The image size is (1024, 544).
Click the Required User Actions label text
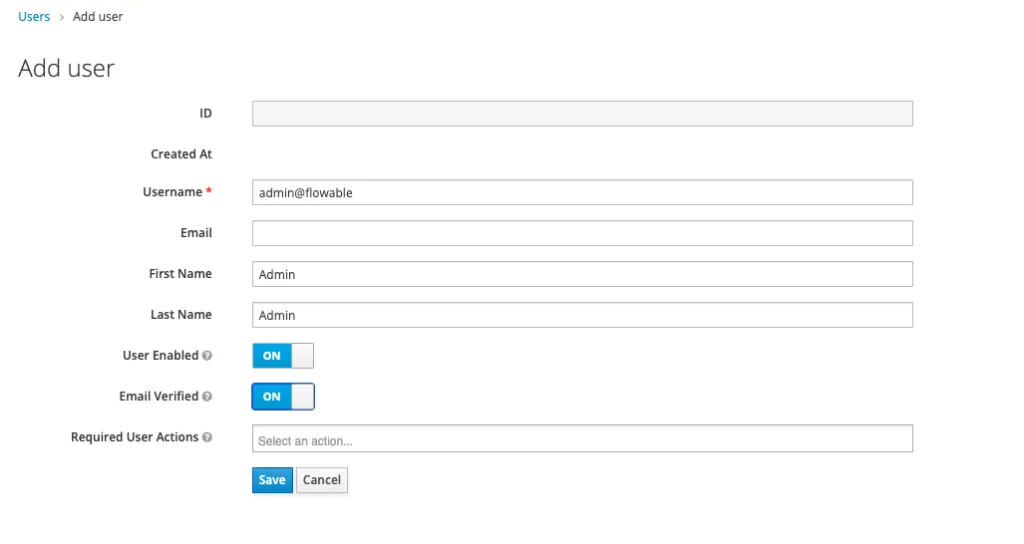coord(135,437)
